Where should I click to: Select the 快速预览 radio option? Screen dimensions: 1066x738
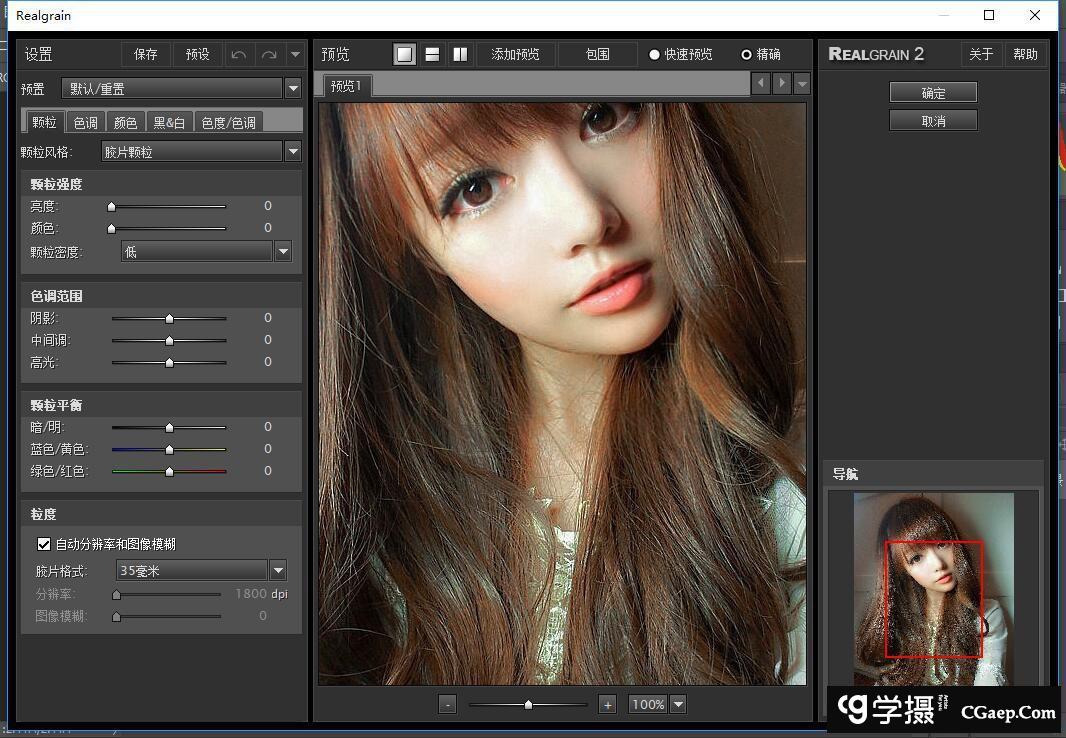point(655,54)
